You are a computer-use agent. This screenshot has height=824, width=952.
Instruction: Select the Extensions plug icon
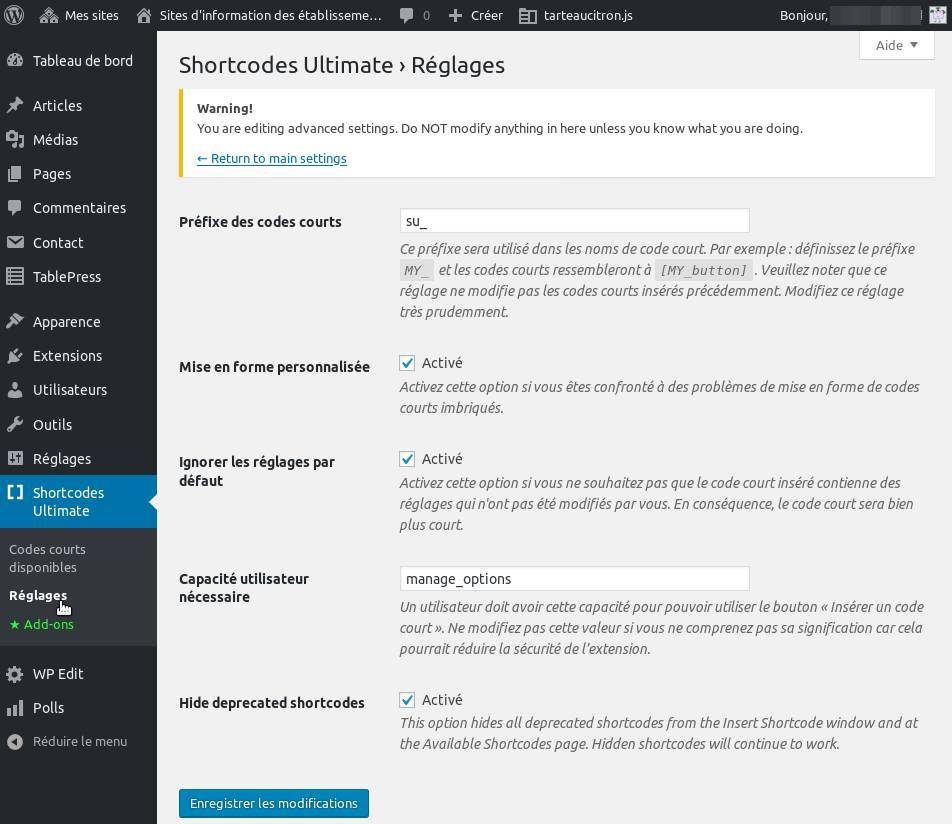pos(14,356)
